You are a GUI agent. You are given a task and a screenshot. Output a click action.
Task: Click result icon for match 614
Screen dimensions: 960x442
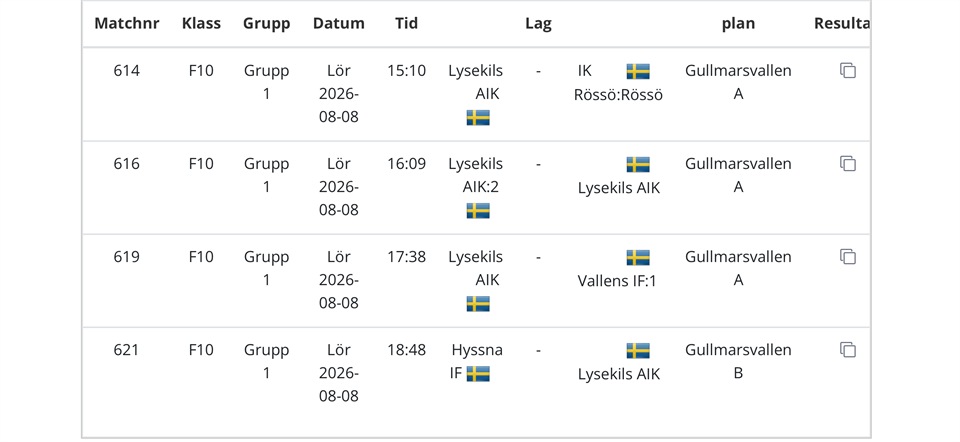click(x=847, y=71)
